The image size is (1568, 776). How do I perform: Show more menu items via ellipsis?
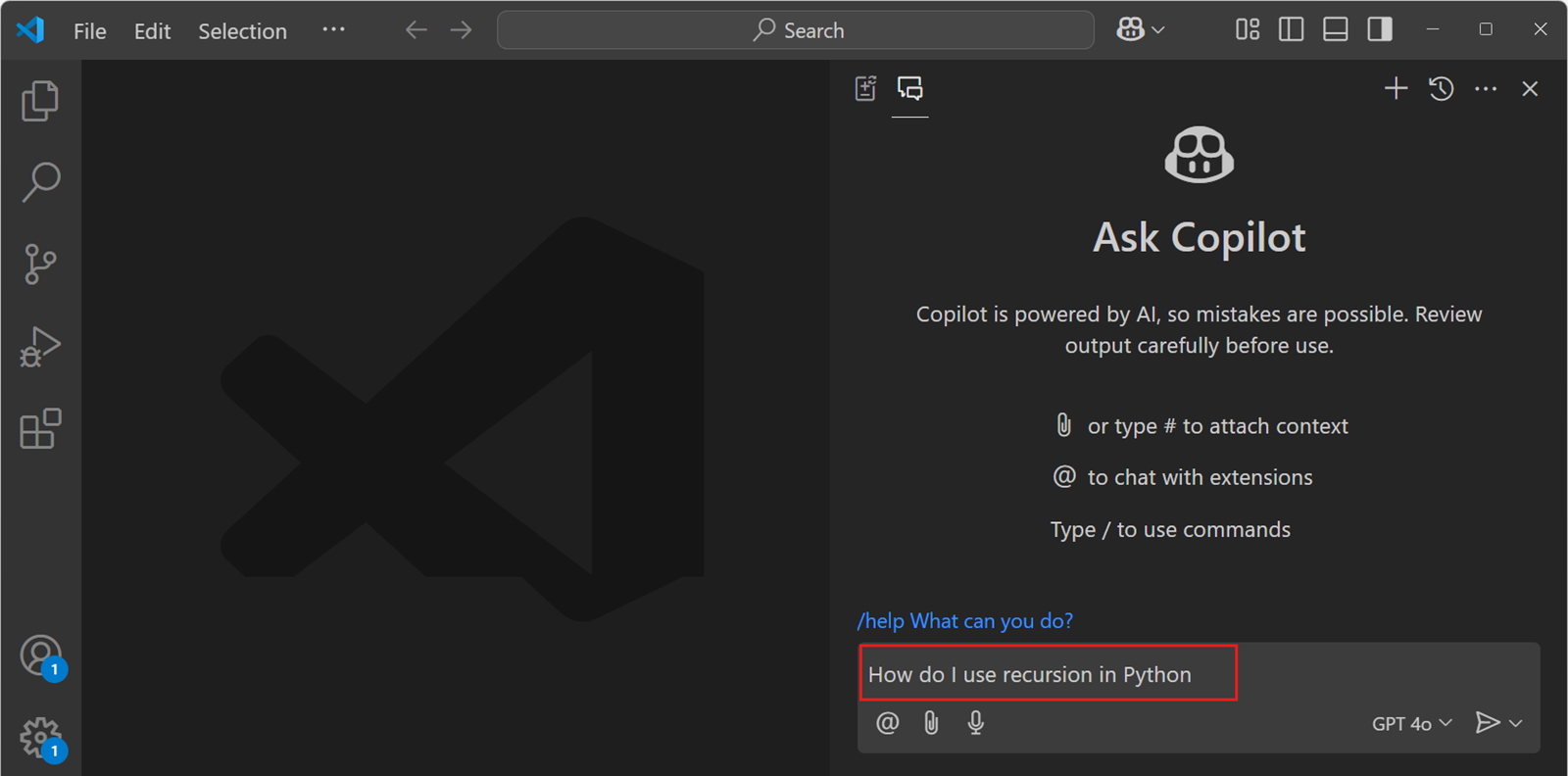tap(333, 29)
